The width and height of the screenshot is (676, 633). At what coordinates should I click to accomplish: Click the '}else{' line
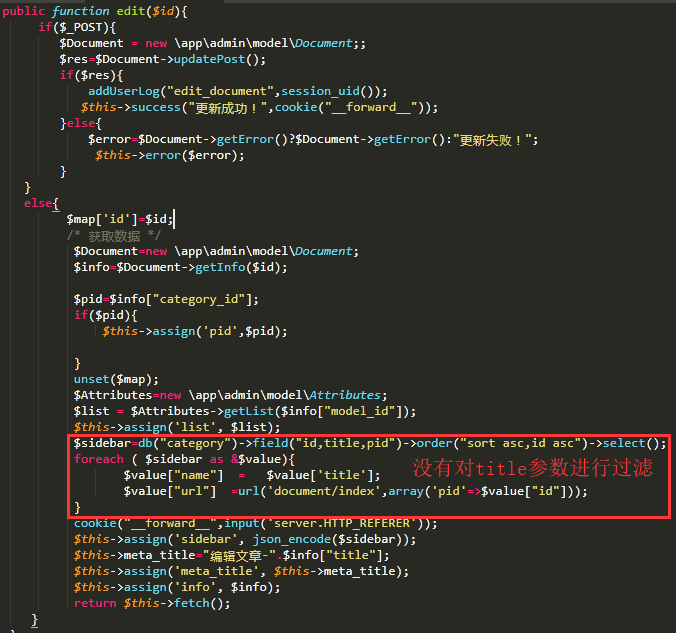pos(81,123)
